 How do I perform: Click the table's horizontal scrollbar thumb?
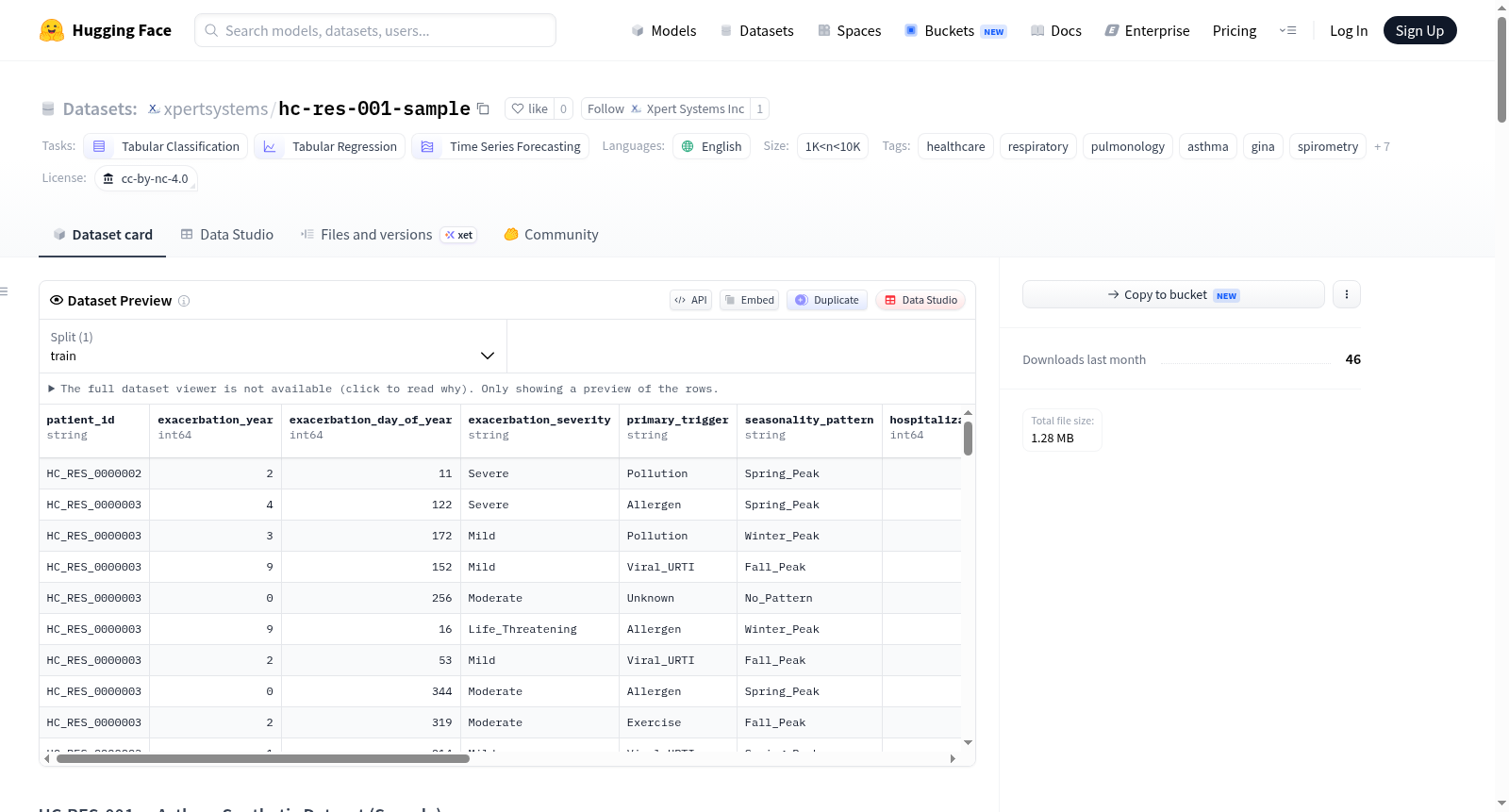pyautogui.click(x=263, y=758)
